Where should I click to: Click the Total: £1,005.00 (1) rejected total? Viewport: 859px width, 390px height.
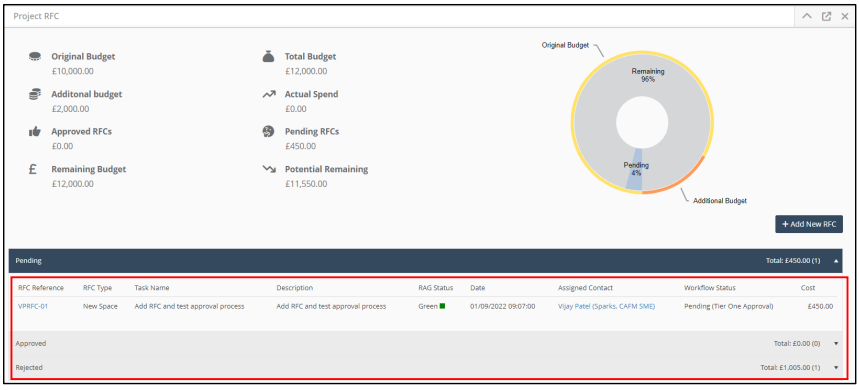tap(790, 368)
